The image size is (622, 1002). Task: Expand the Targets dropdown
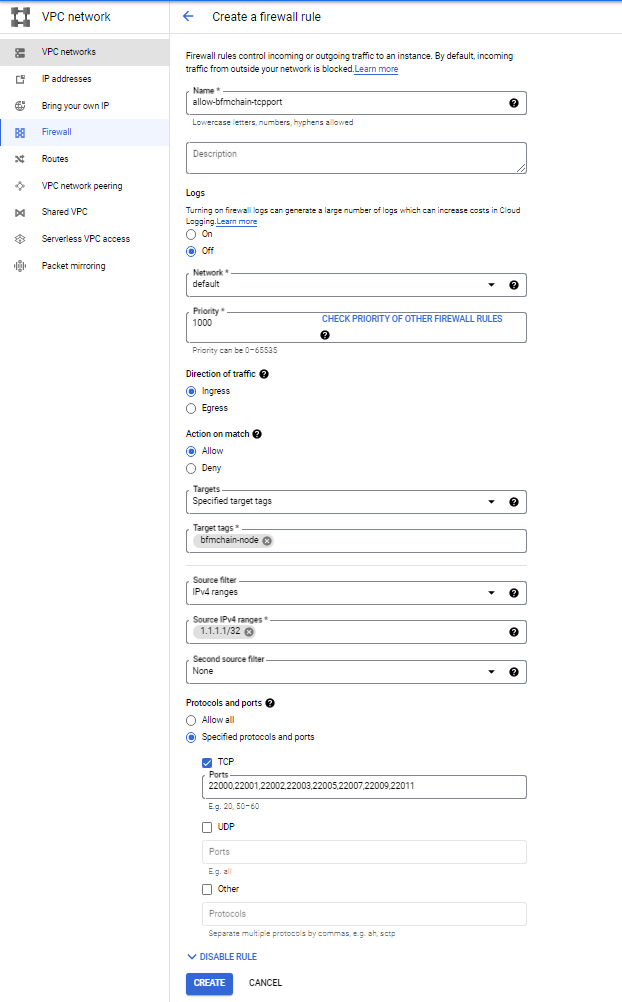click(x=491, y=501)
